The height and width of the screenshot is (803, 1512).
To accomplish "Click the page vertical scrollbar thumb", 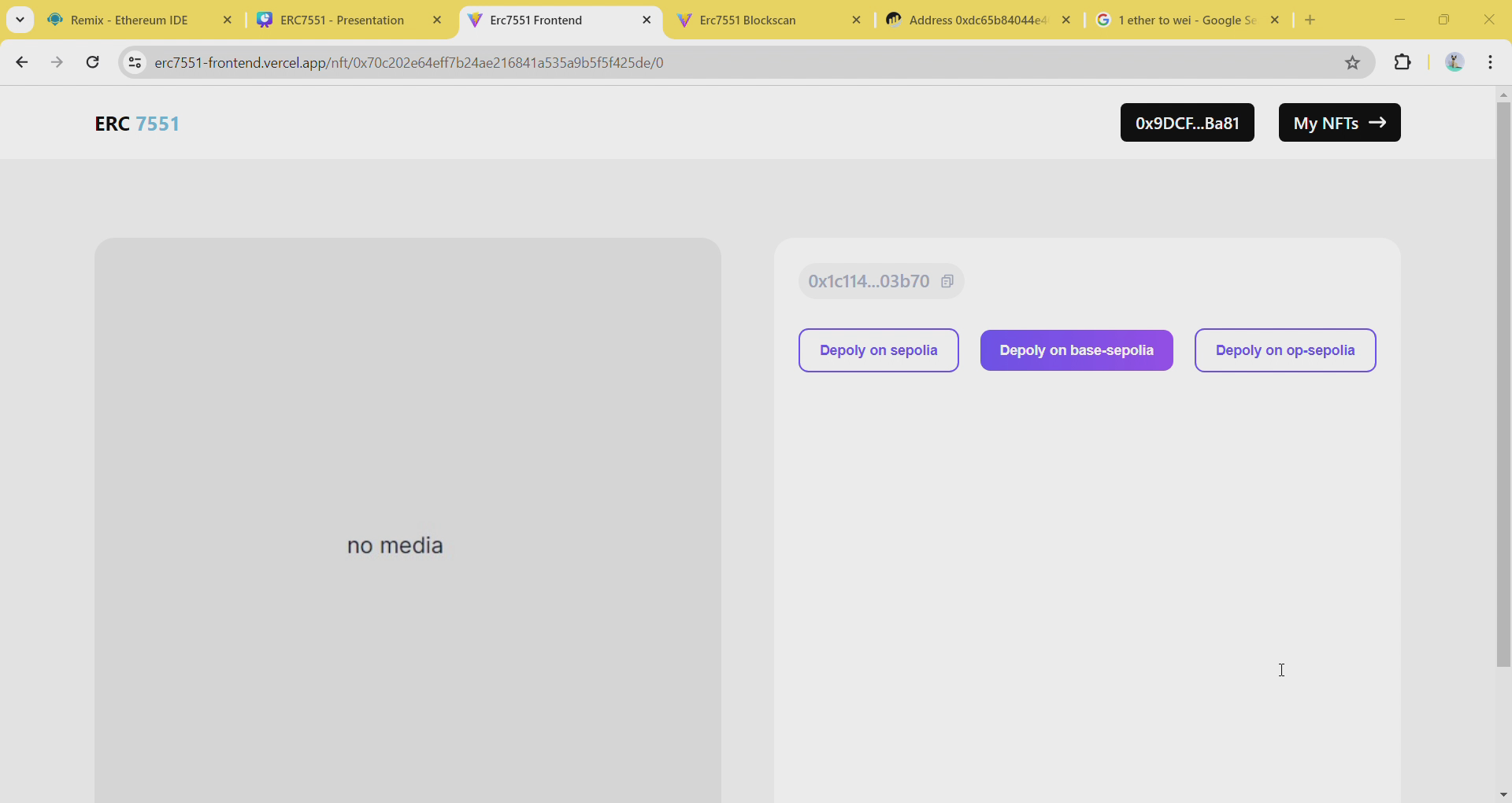I will tap(1503, 384).
